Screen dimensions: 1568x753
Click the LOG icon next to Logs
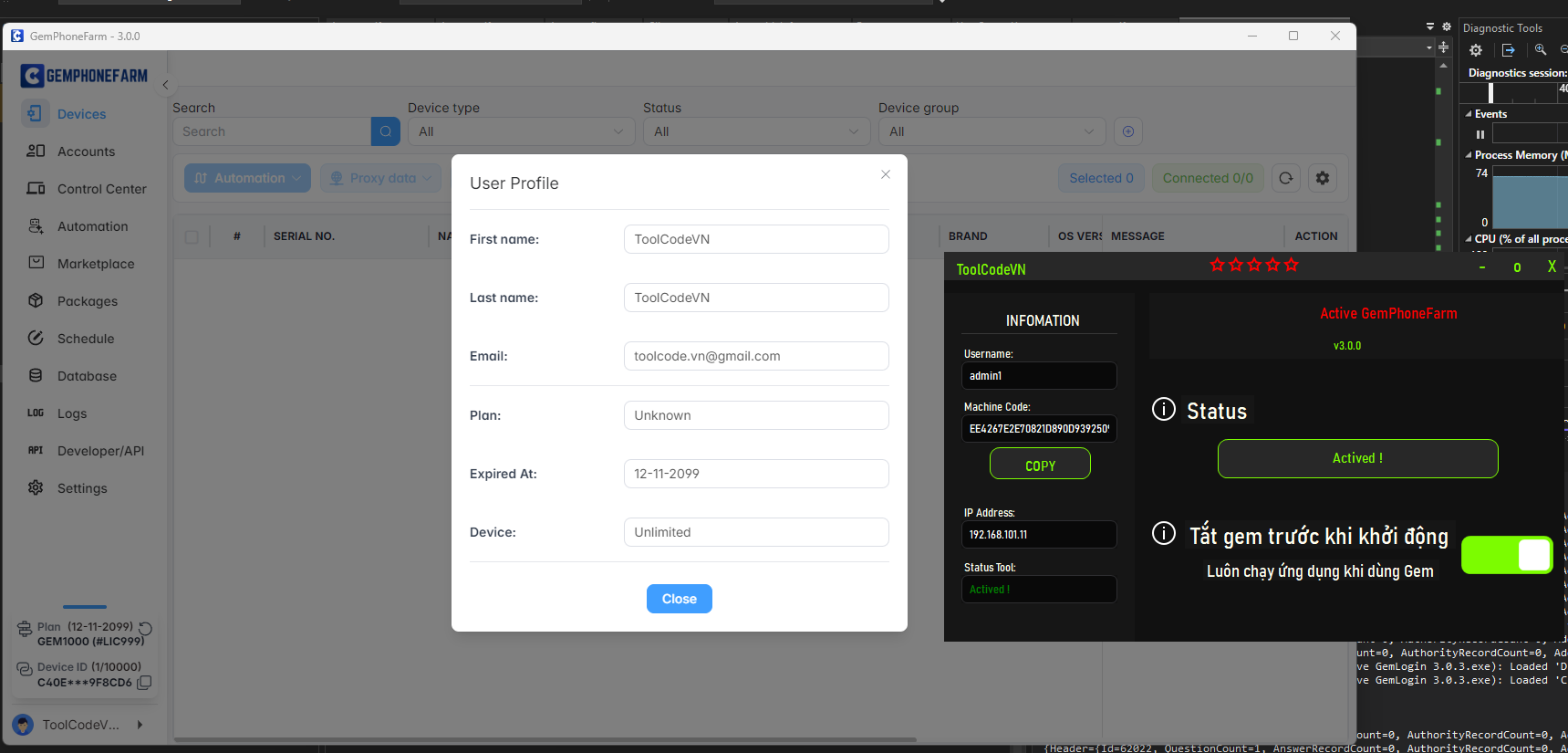pyautogui.click(x=36, y=413)
